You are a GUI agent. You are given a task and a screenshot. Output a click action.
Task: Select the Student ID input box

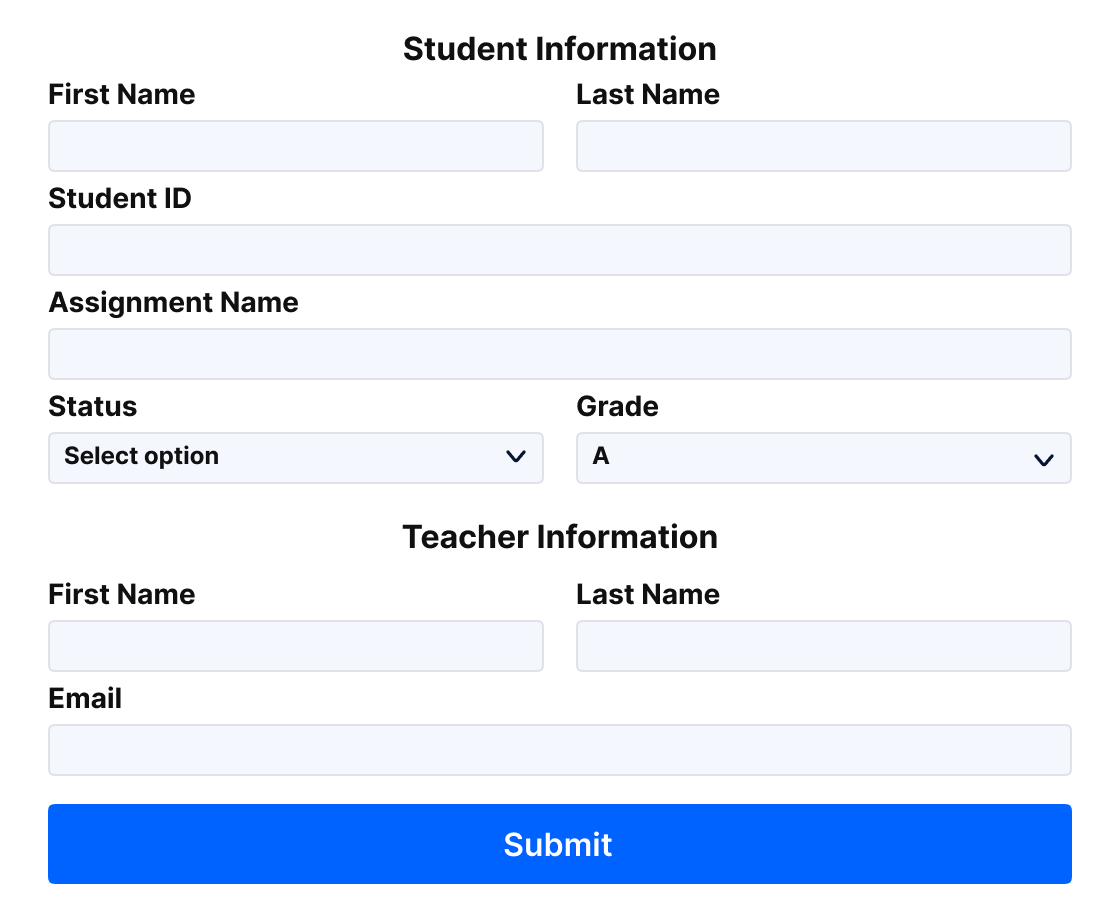tap(560, 250)
